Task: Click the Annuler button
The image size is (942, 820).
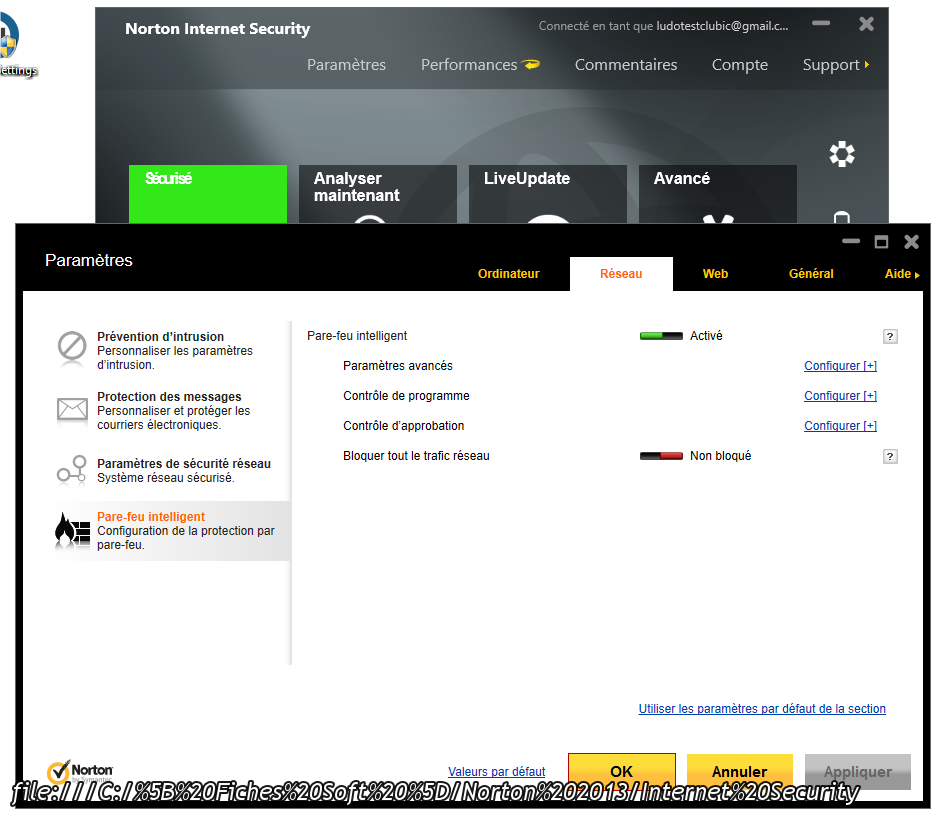Action: [x=740, y=771]
